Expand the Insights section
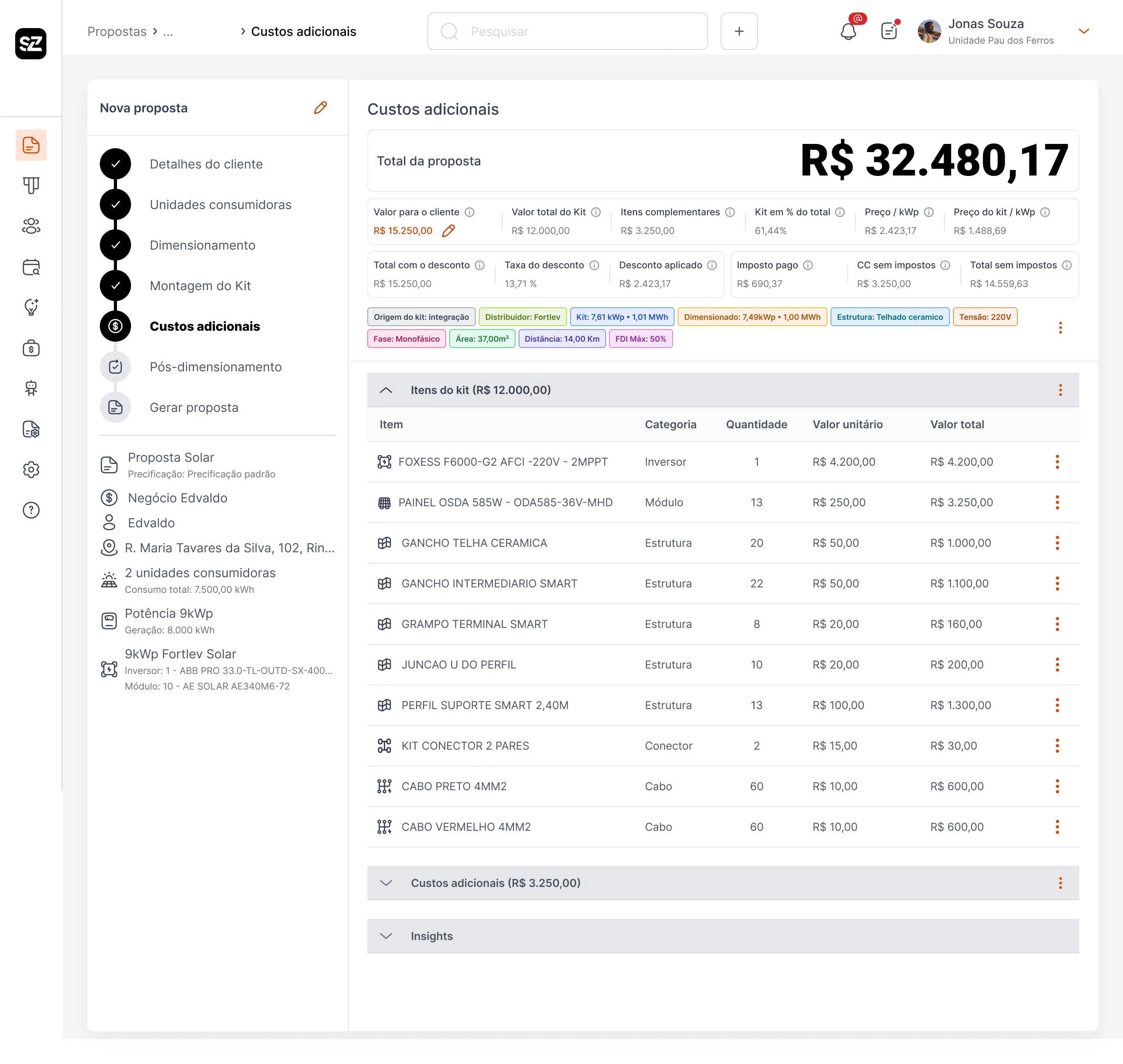This screenshot has width=1123, height=1064. [386, 936]
